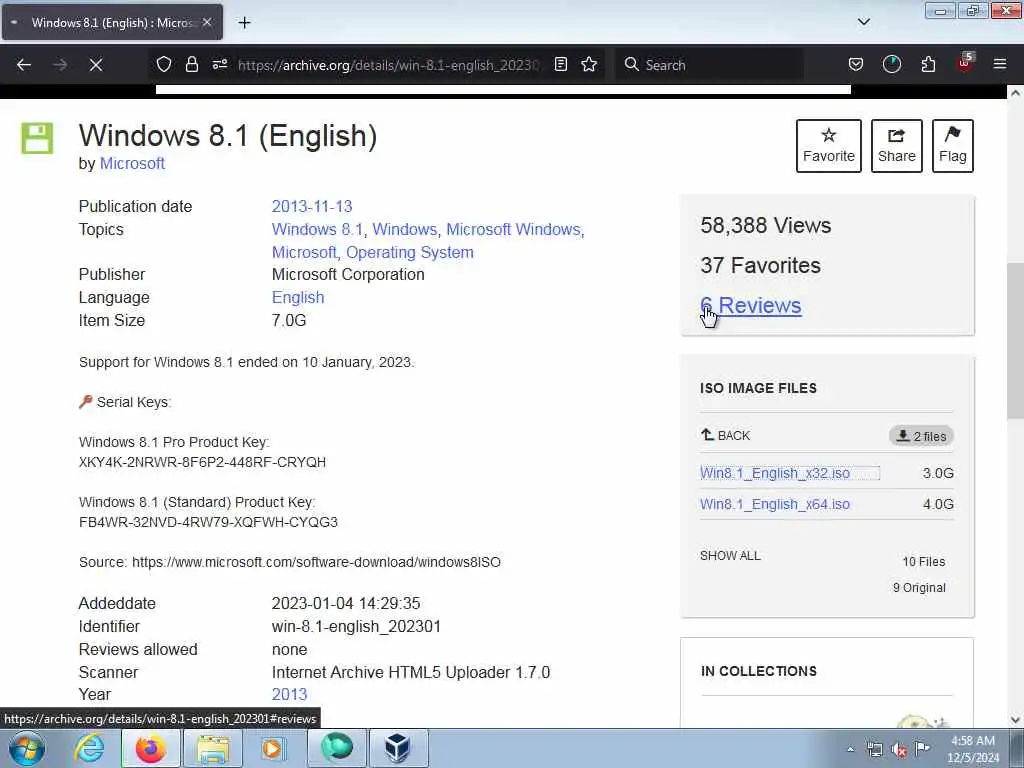Open the Action Center flag tray icon
Viewport: 1024px width, 768px height.
pos(922,748)
